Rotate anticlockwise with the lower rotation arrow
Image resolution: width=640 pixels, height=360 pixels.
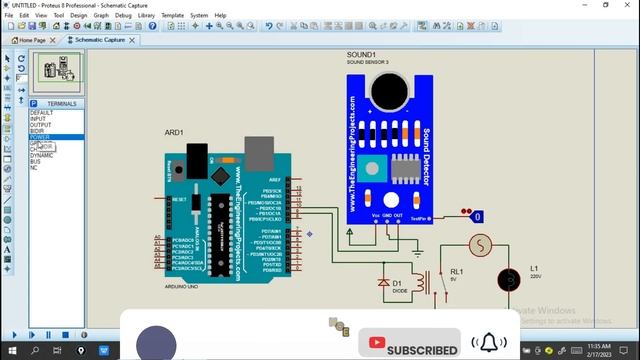pyautogui.click(x=22, y=68)
